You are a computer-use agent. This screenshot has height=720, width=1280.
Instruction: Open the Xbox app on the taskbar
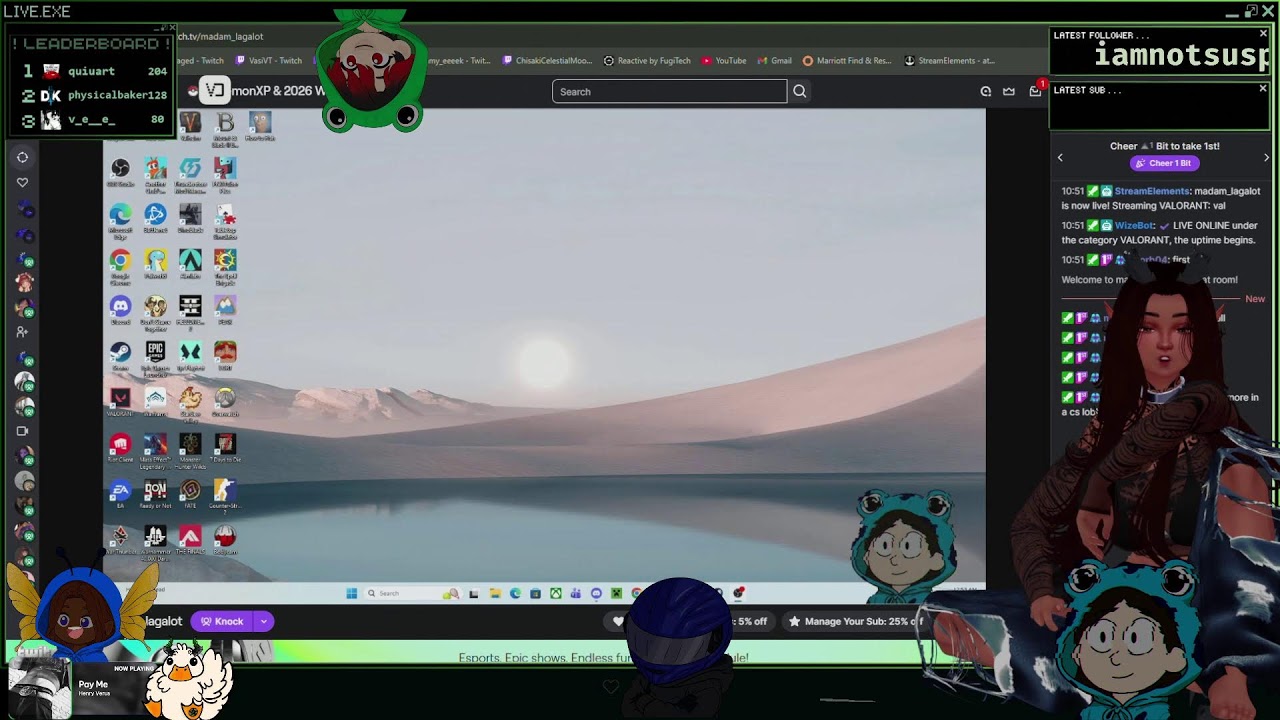point(555,593)
